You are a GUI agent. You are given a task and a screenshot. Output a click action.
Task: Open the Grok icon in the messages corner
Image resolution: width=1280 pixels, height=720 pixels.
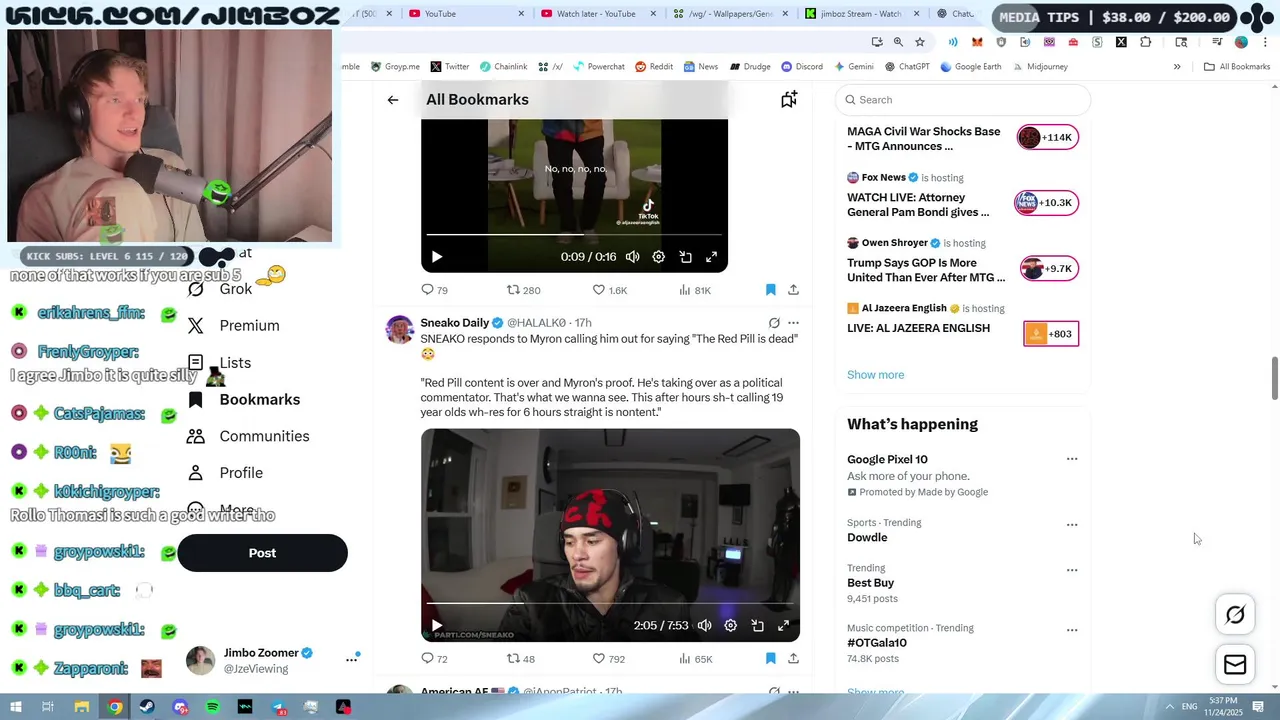(x=1235, y=615)
